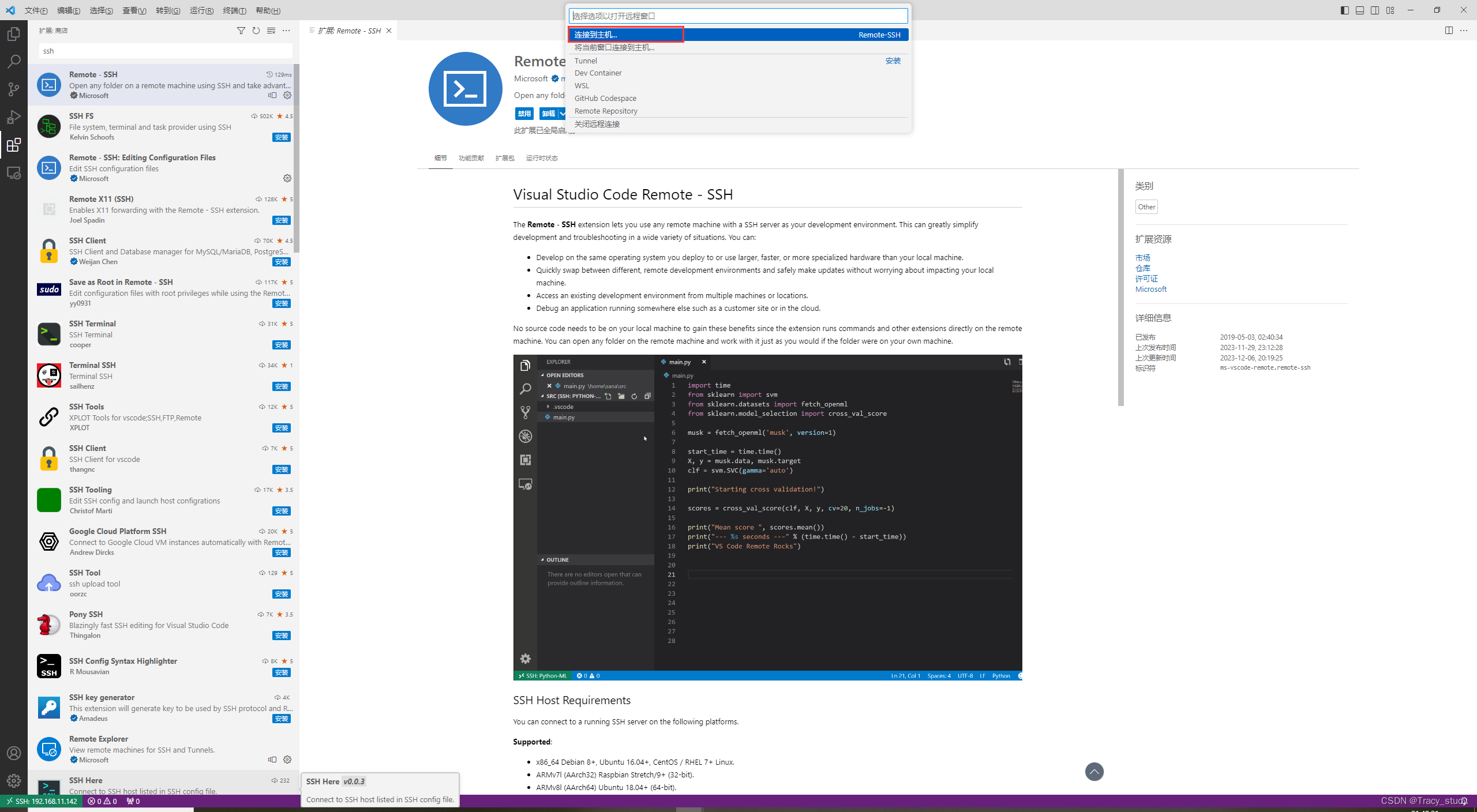Choose 关闭远程连接 in remote picker
This screenshot has width=1477, height=812.
[738, 124]
